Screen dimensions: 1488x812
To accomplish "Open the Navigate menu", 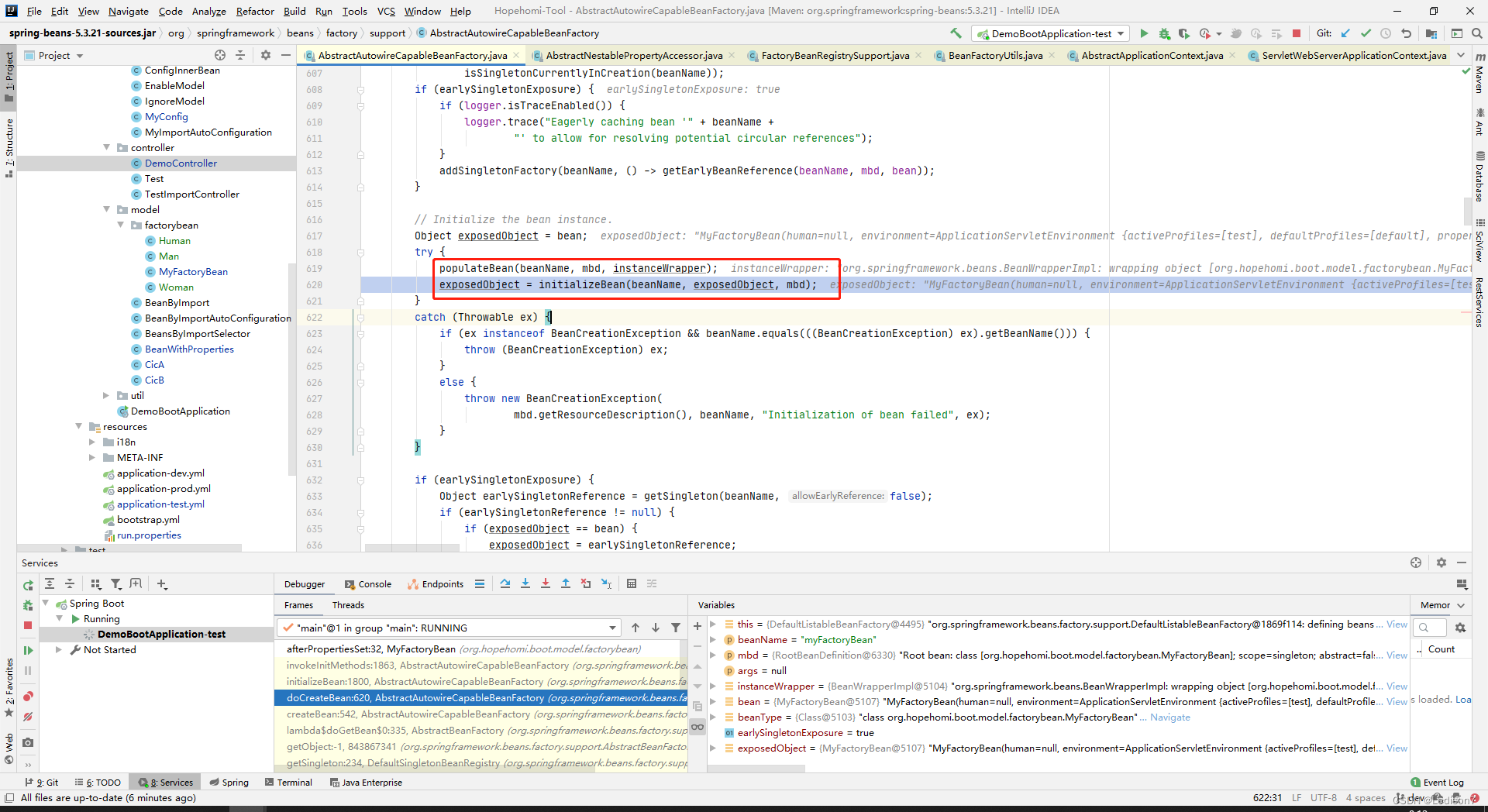I will point(129,11).
